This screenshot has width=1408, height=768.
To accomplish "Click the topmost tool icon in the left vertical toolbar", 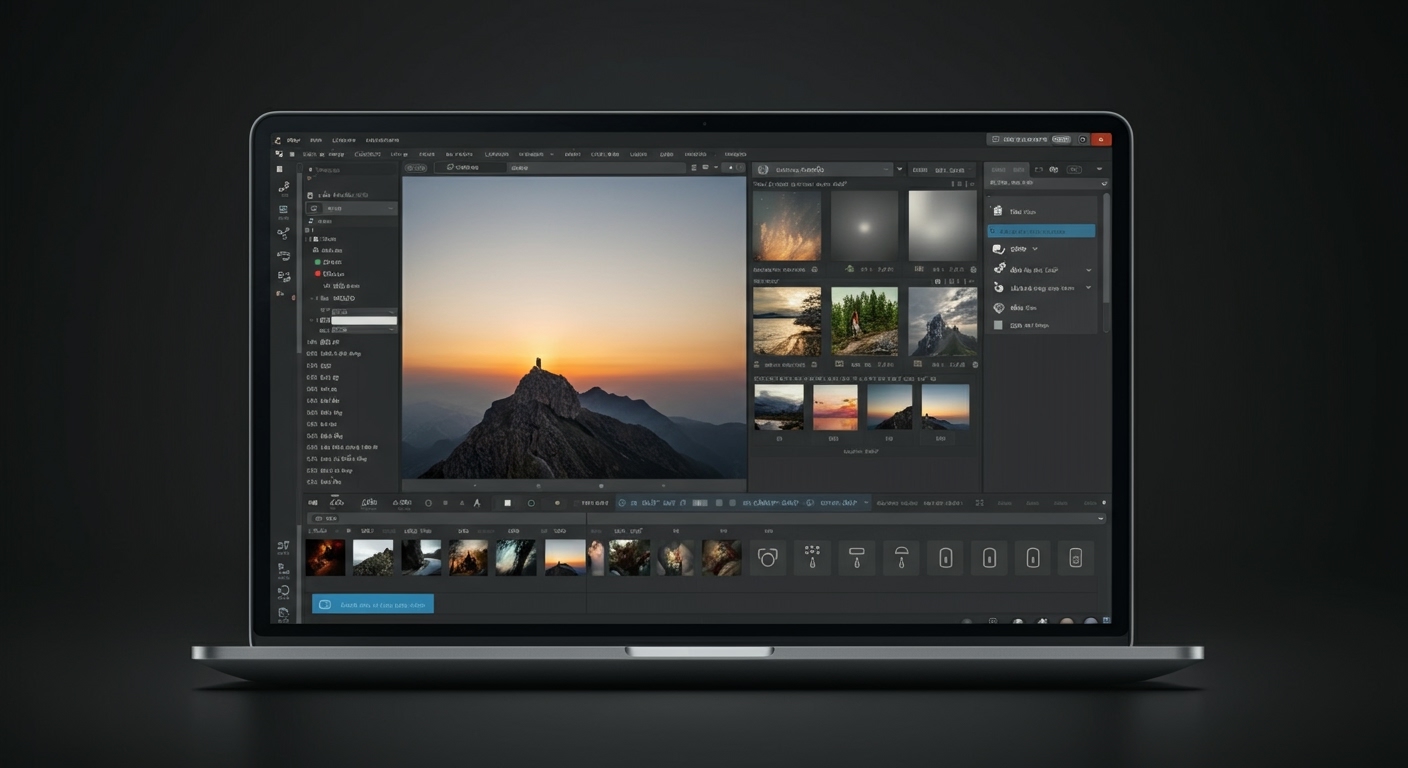I will 280,168.
